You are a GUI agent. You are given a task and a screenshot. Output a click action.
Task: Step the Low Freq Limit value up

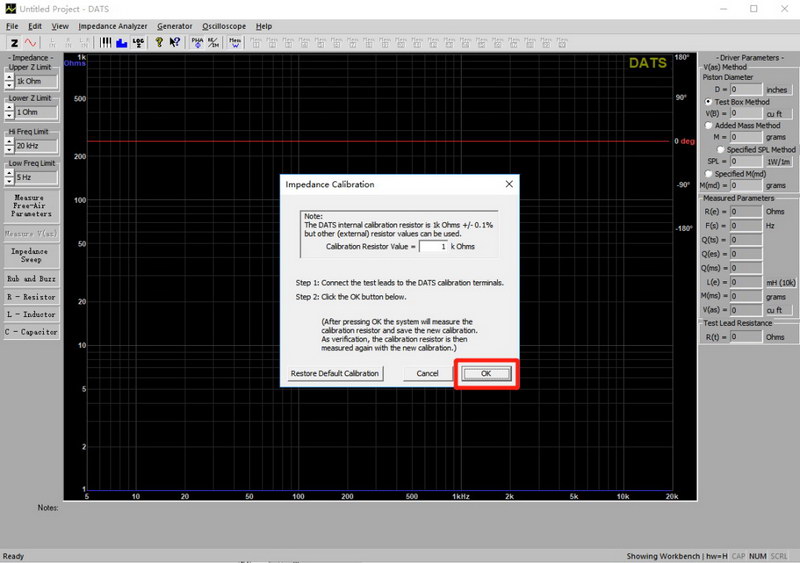(9, 172)
